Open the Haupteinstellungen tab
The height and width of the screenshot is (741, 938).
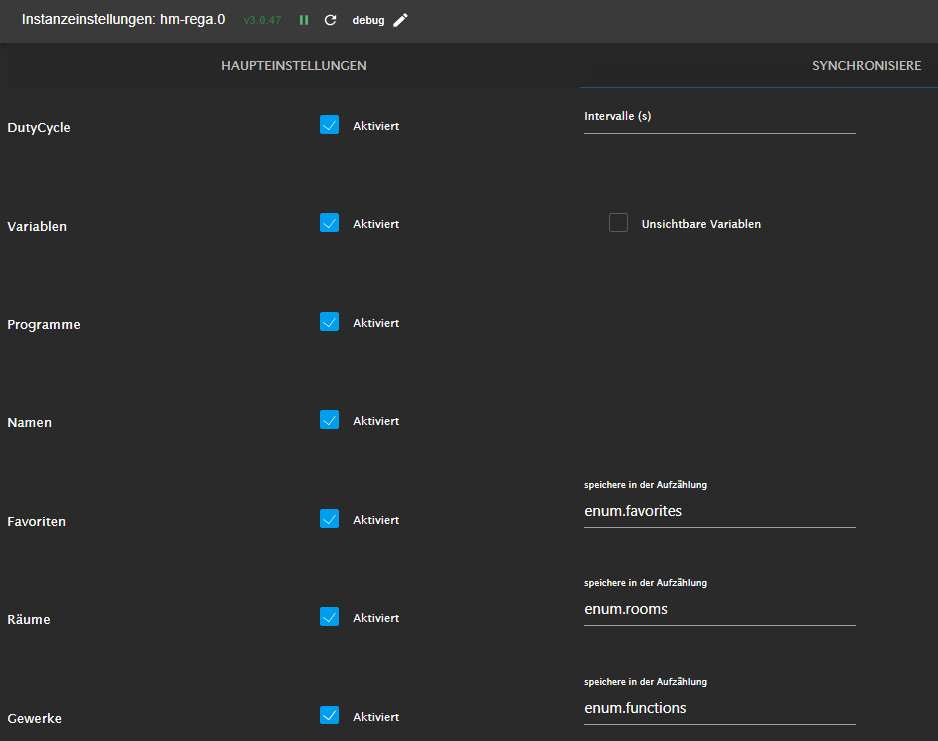[294, 66]
